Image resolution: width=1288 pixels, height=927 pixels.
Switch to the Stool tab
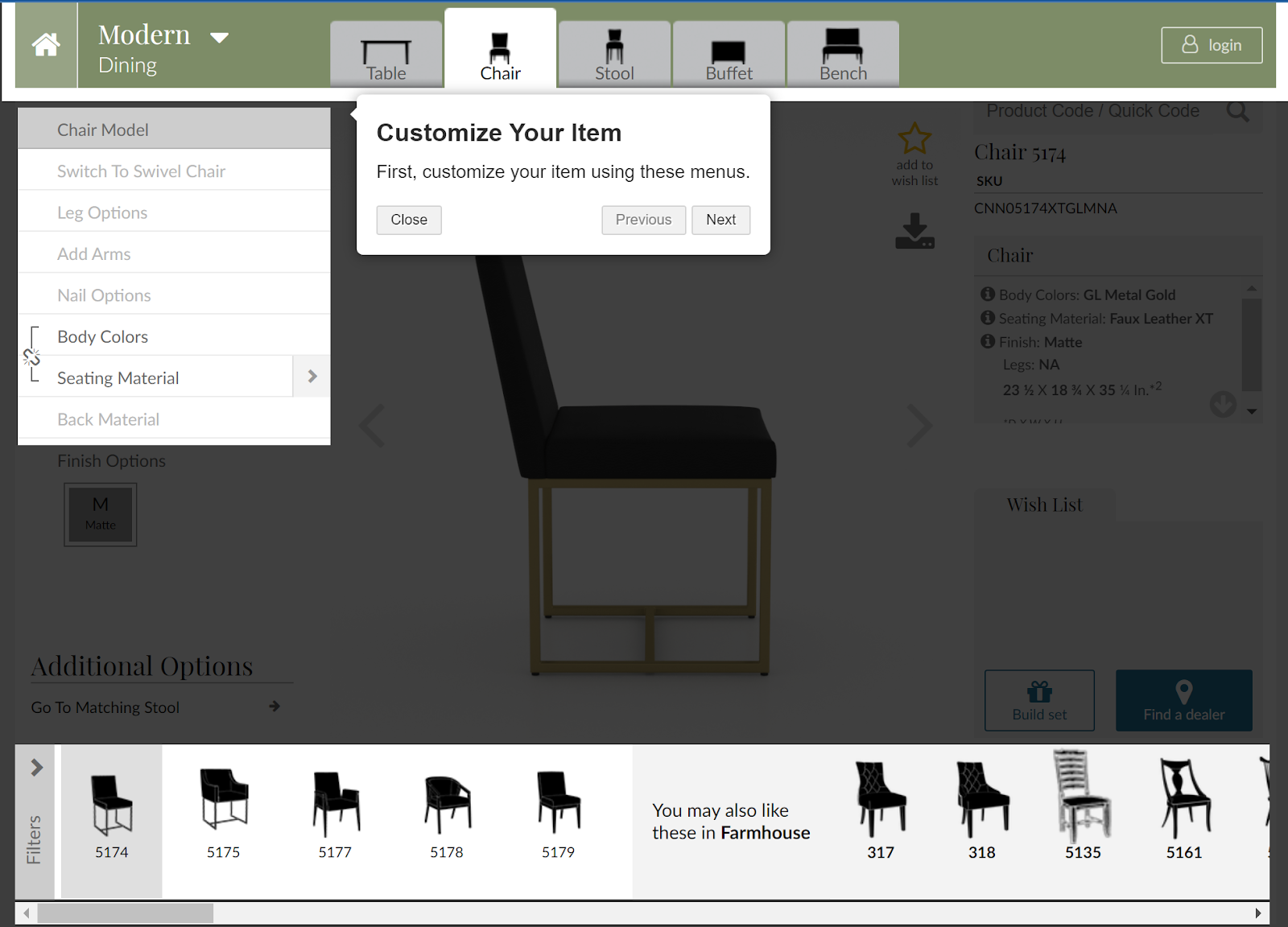click(615, 55)
